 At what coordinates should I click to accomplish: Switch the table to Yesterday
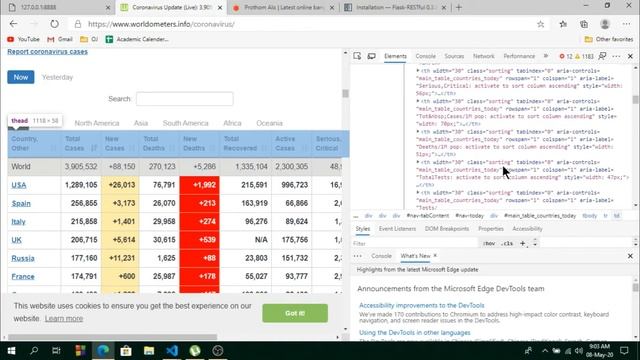(x=57, y=77)
